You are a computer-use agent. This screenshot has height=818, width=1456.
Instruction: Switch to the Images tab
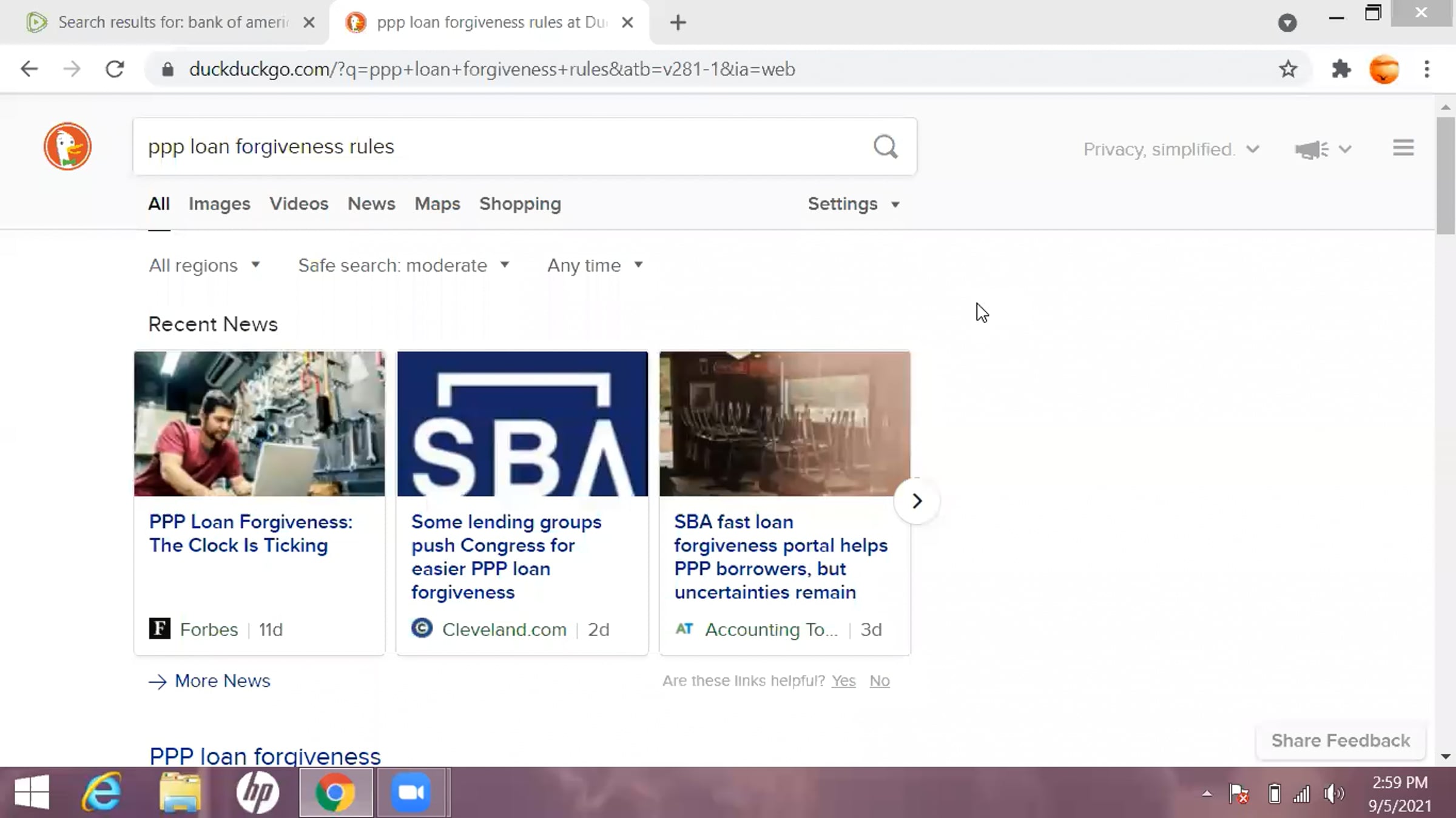219,204
